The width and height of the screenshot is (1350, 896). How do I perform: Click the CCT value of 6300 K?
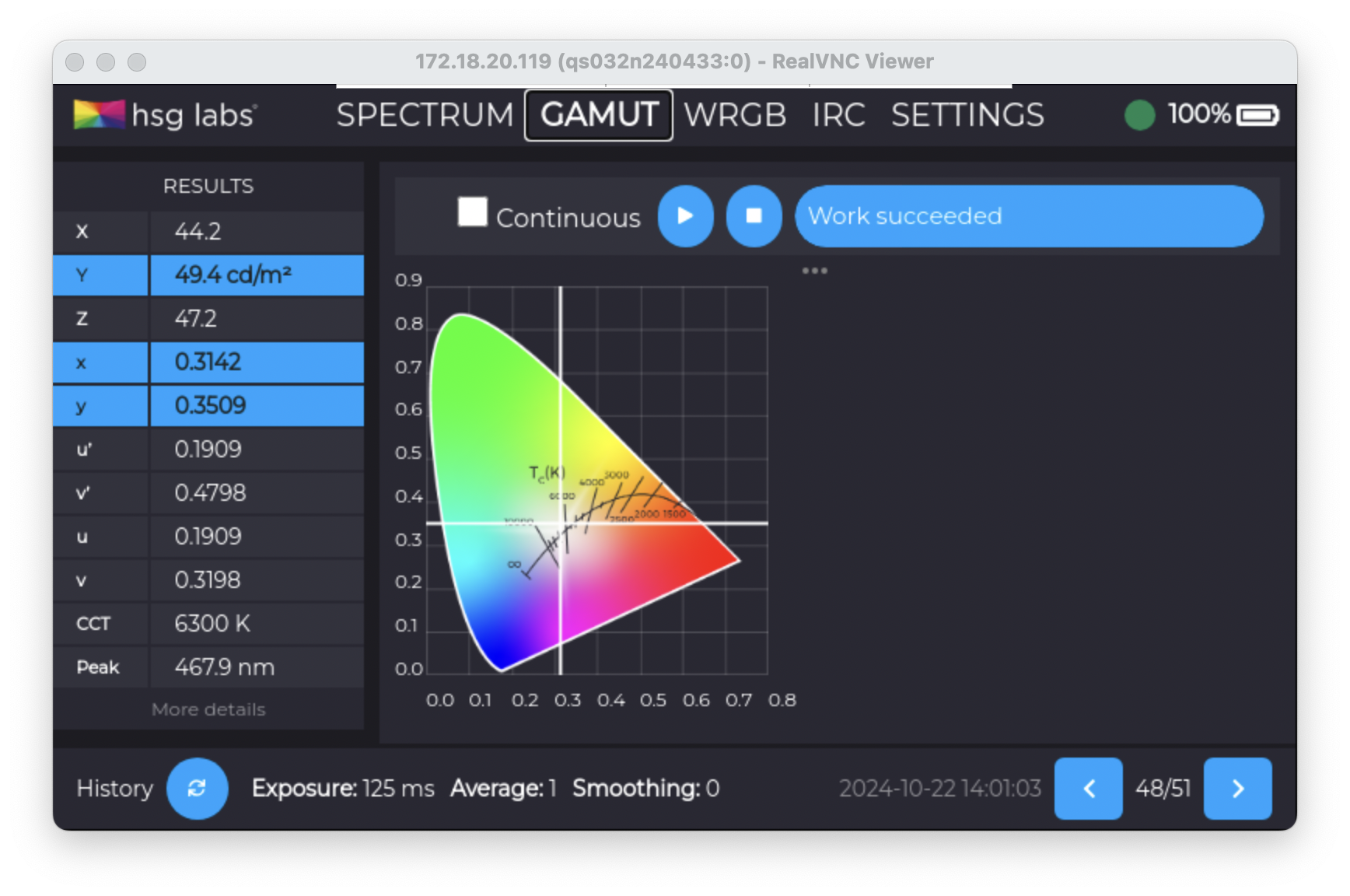click(x=212, y=623)
